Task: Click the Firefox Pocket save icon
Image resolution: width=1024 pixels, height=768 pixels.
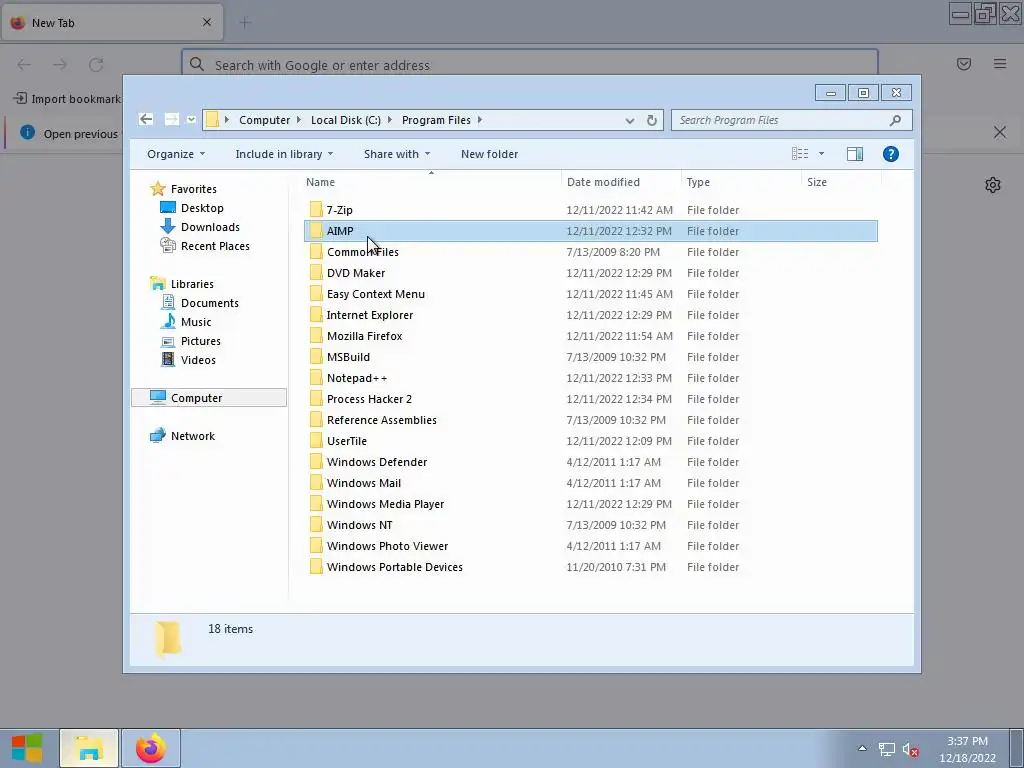Action: tap(964, 63)
